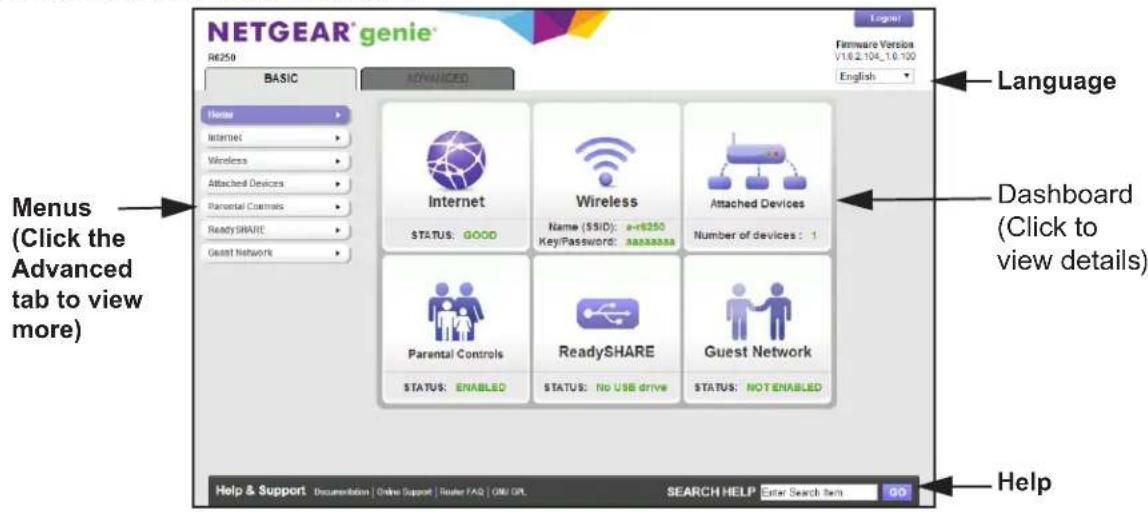Open the Documentation link
Viewport: 1148px width, 512px height.
(342, 492)
